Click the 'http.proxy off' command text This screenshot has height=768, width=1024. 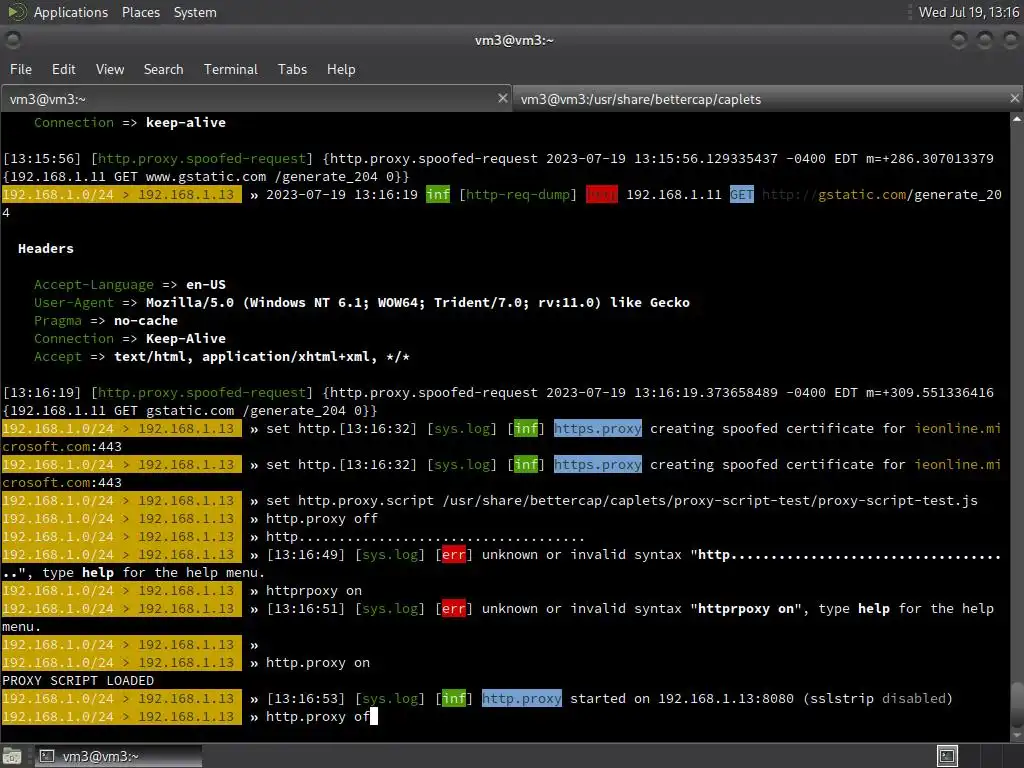tap(322, 519)
